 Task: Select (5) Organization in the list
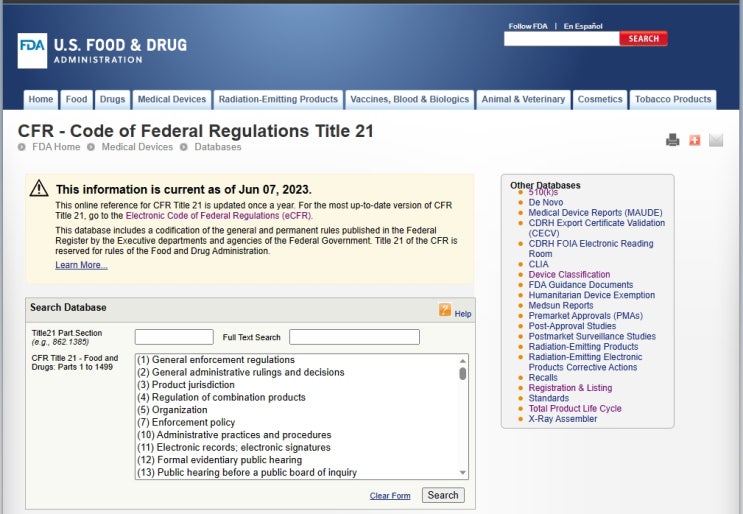tap(297, 410)
